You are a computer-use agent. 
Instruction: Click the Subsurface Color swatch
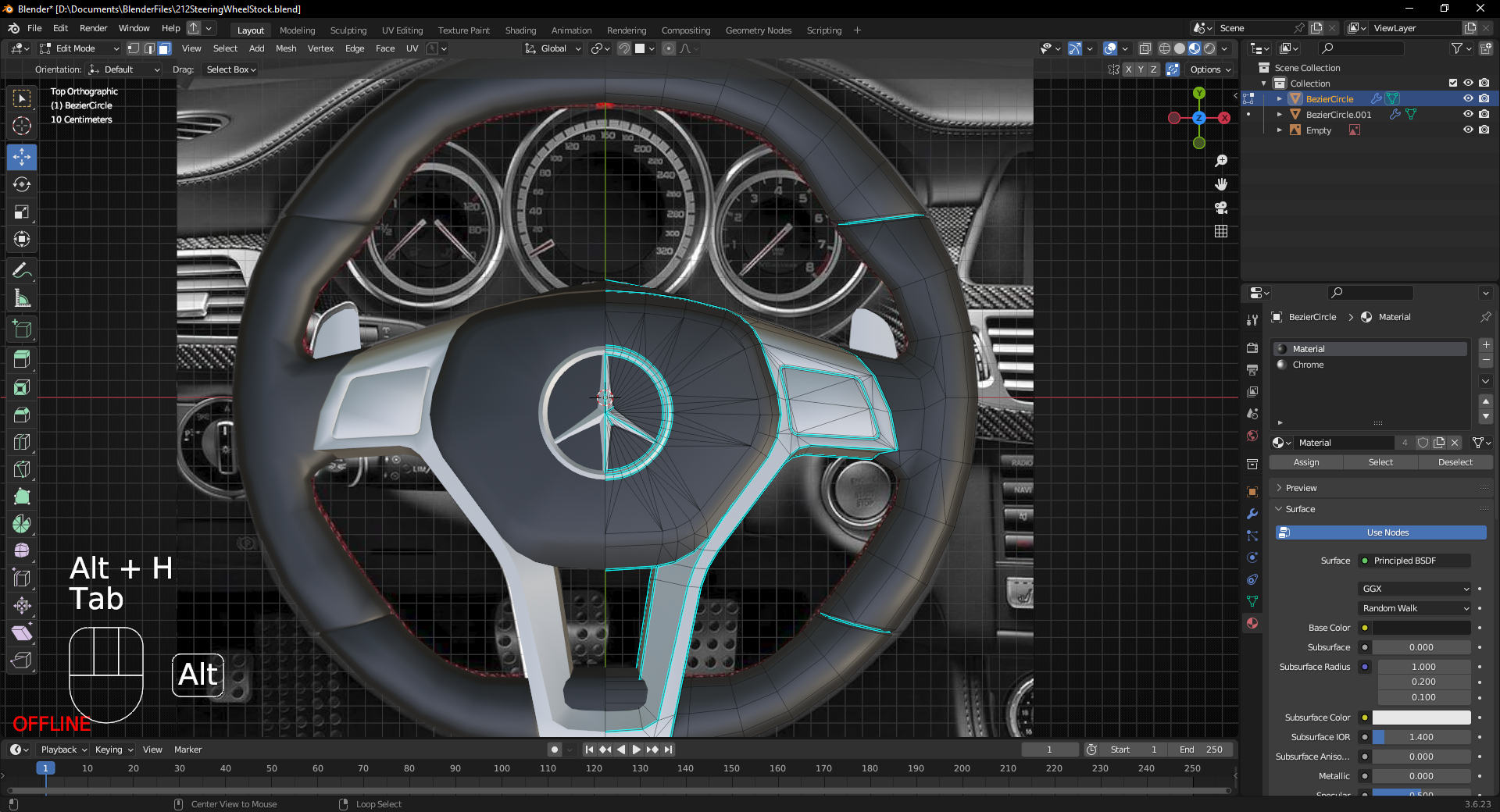coord(1422,718)
